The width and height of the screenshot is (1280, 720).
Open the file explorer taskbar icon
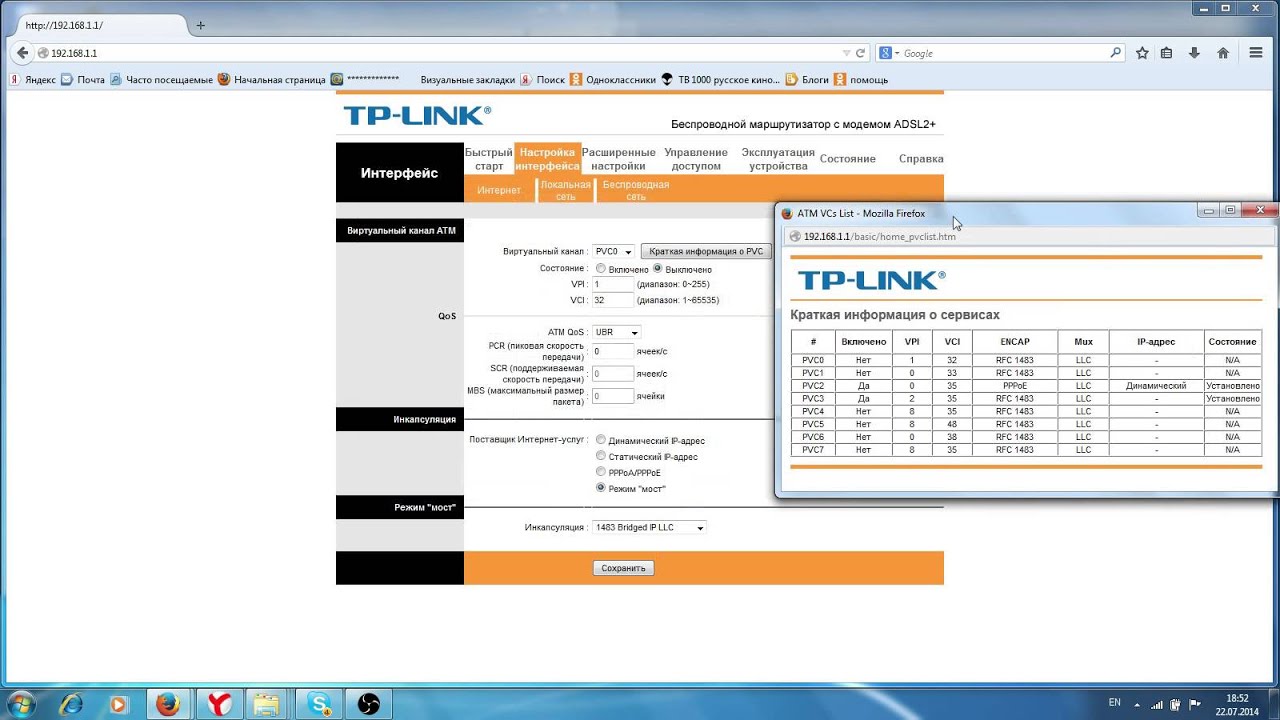(x=268, y=704)
